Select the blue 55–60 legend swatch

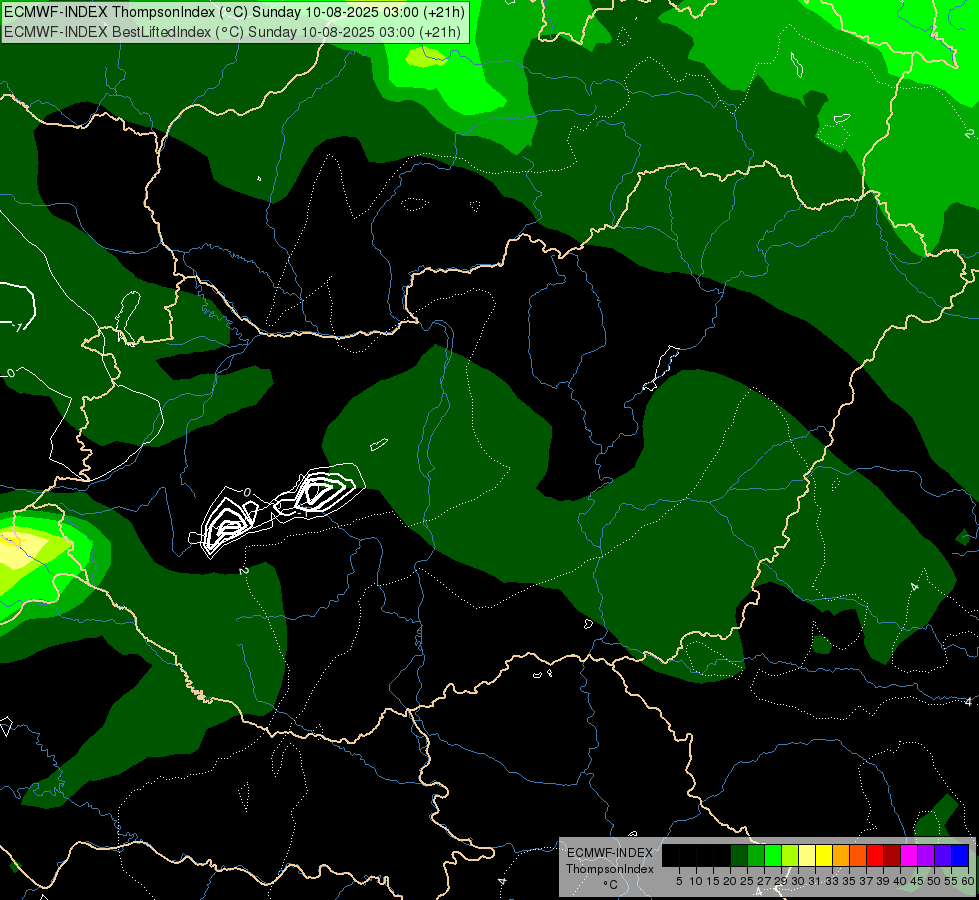point(960,855)
